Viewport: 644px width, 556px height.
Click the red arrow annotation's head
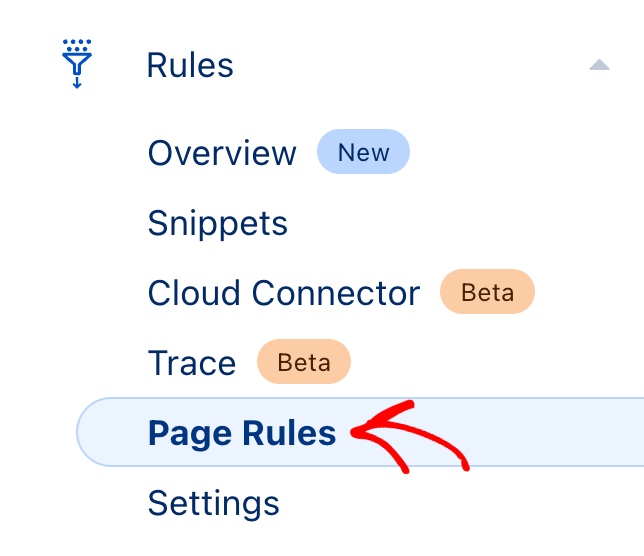[362, 431]
